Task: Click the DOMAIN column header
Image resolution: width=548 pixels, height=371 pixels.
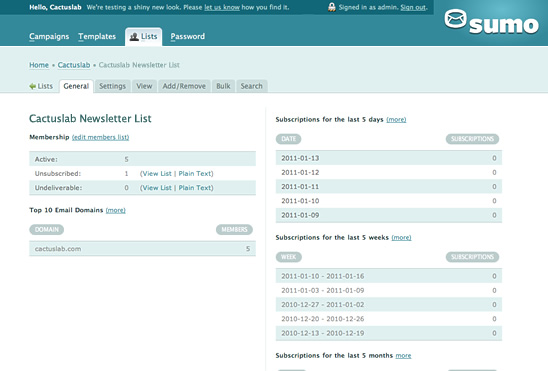Action: pyautogui.click(x=46, y=230)
